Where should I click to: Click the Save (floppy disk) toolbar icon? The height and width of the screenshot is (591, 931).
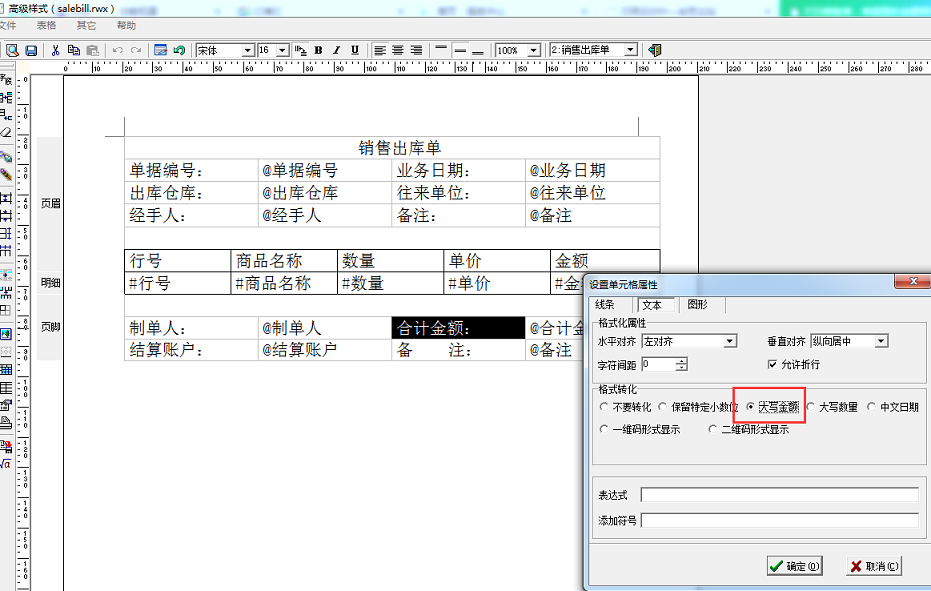pos(31,50)
